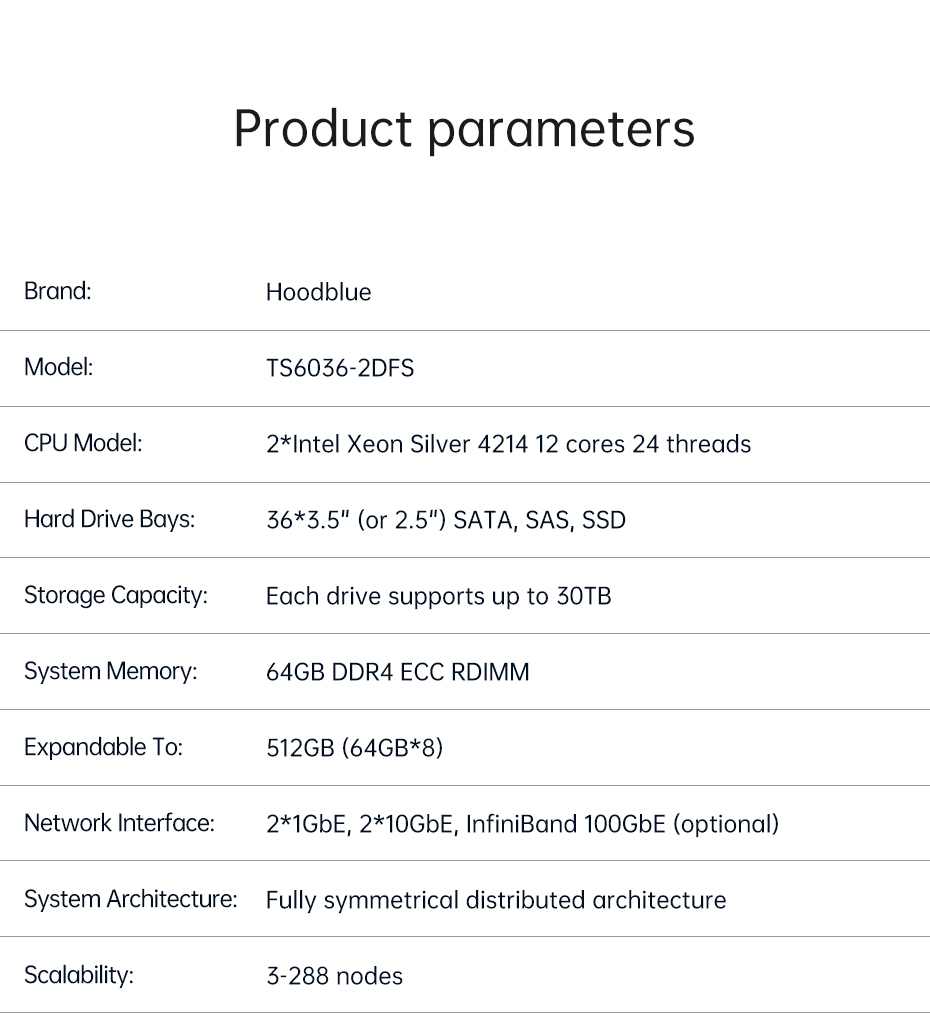Click the "Storage Capacity:" label
Image resolution: width=930 pixels, height=1015 pixels.
coord(115,595)
